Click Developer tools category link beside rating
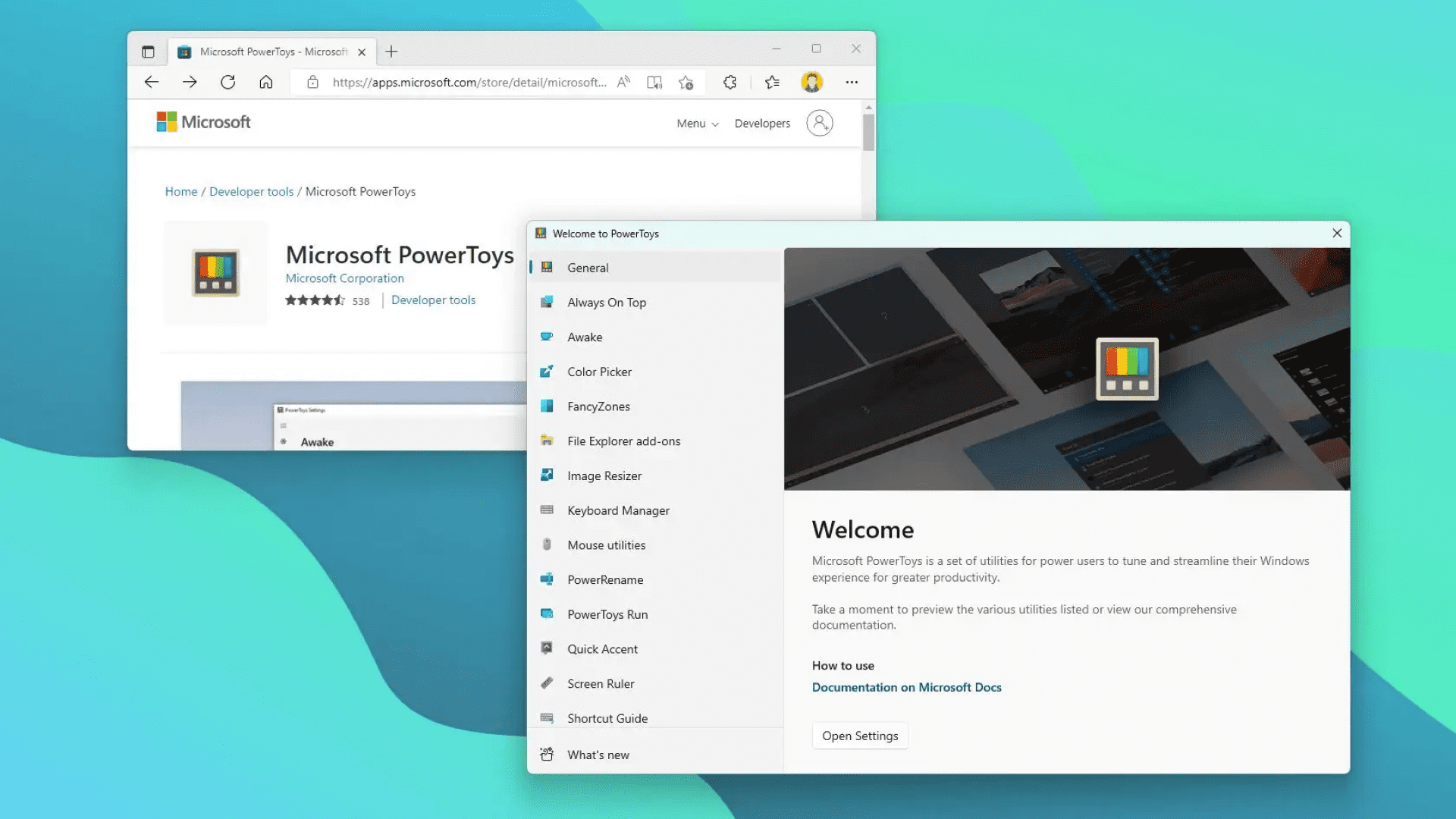The width and height of the screenshot is (1456, 819). click(433, 300)
